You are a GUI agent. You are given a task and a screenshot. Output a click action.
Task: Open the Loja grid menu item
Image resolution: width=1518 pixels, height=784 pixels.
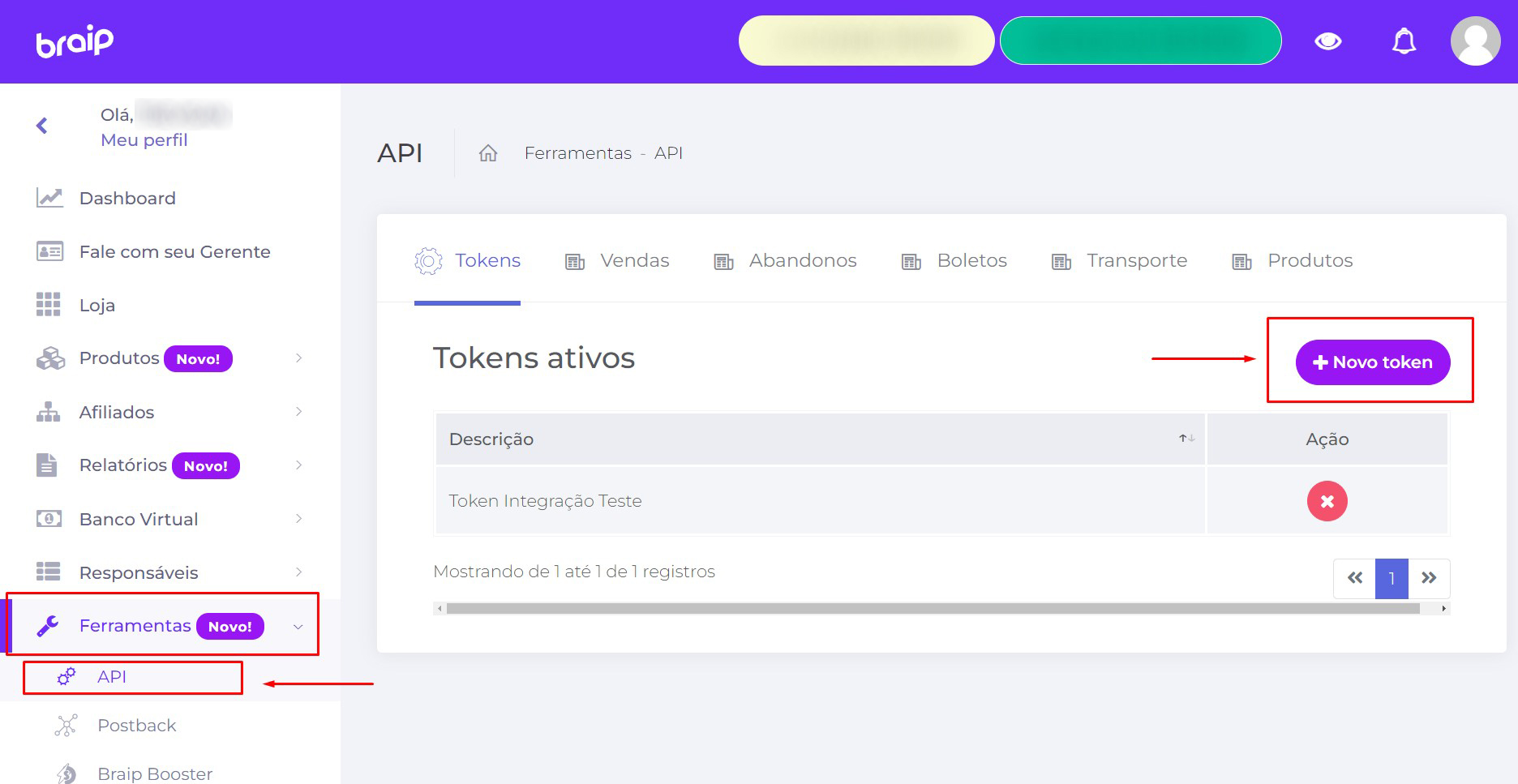pos(96,306)
